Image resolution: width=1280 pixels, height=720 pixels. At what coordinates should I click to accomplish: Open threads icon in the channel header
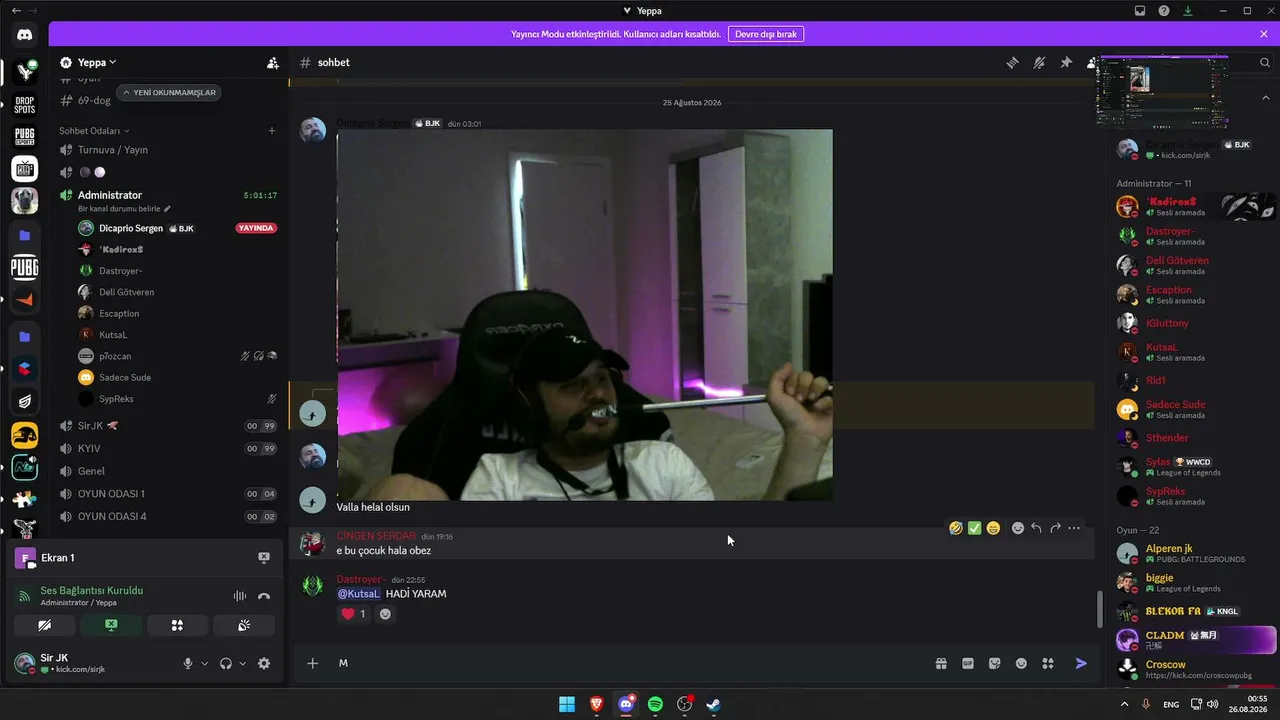(x=1012, y=62)
